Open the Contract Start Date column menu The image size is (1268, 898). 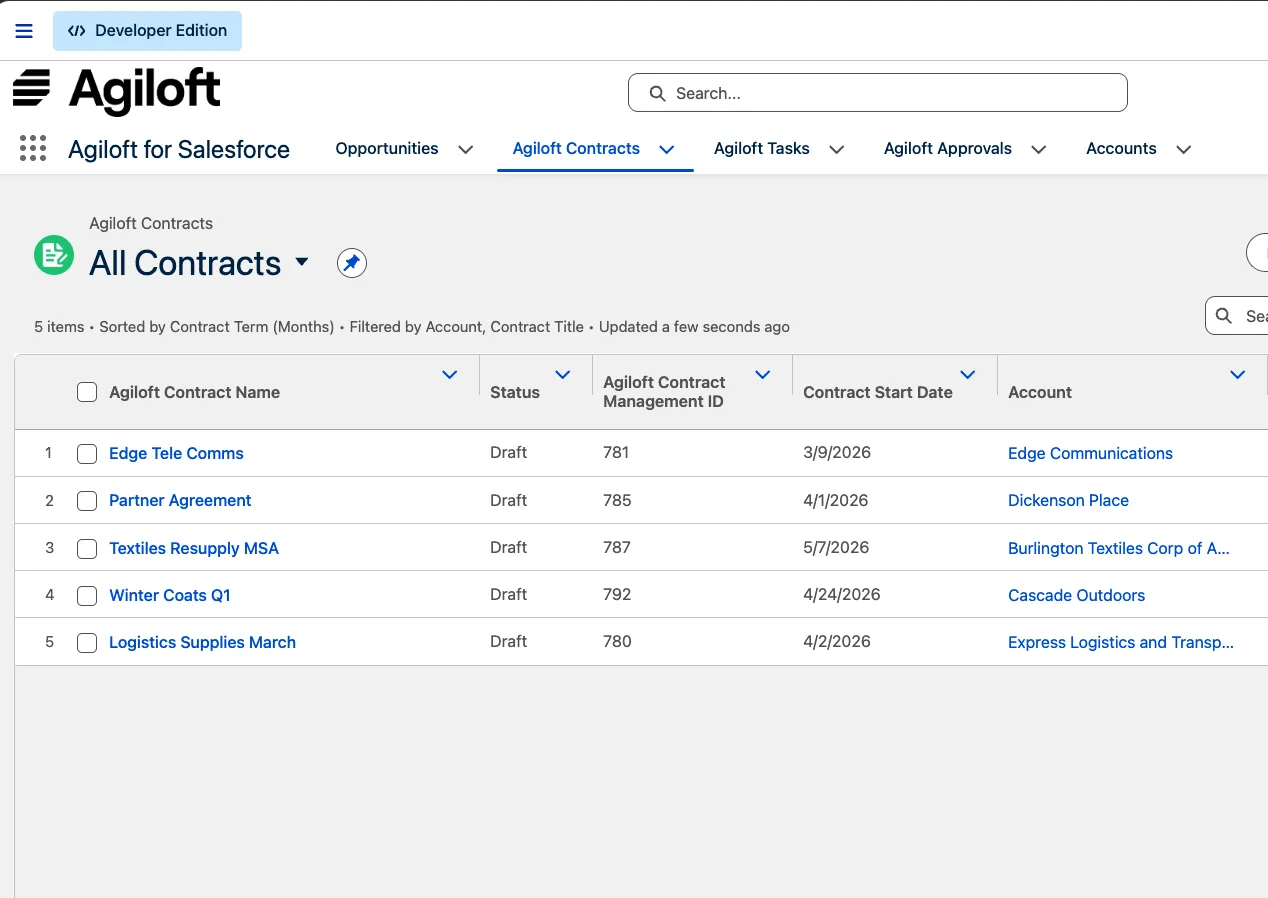968,375
